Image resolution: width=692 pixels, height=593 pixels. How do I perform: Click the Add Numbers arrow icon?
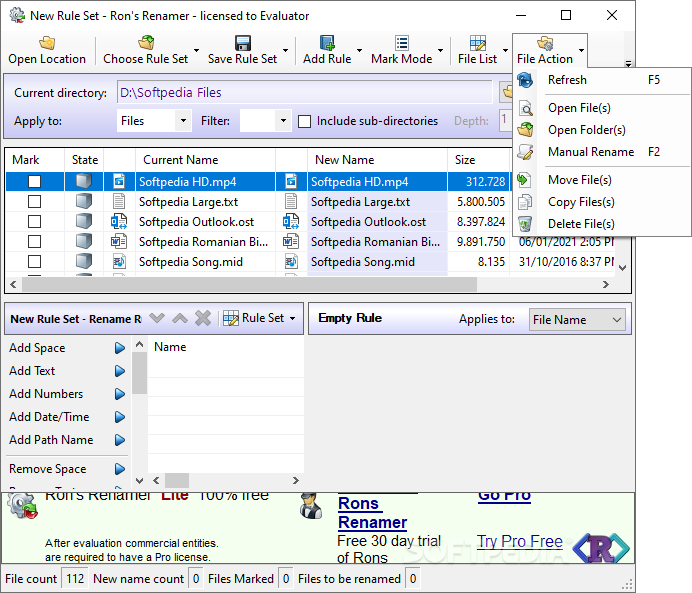pyautogui.click(x=120, y=394)
